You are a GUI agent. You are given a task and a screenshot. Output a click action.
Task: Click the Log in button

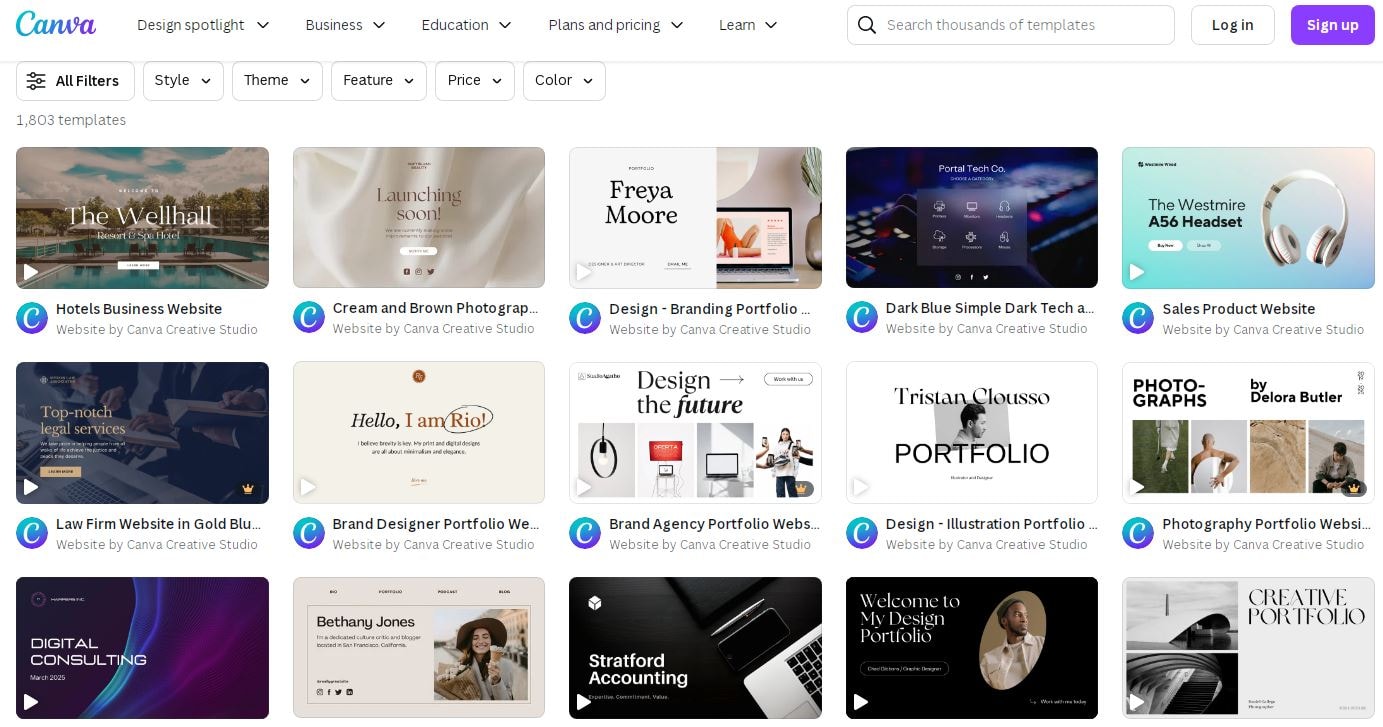coord(1232,24)
